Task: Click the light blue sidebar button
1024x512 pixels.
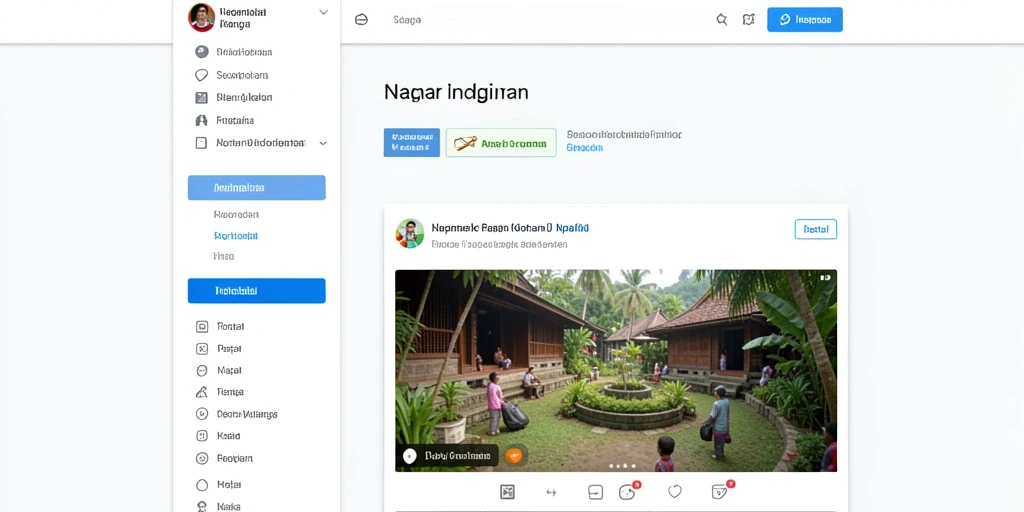Action: tap(257, 187)
